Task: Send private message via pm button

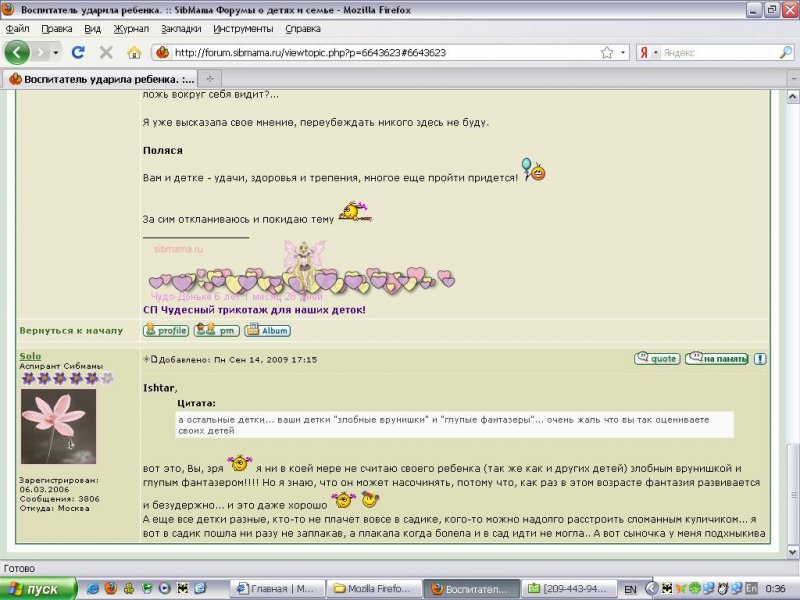Action: coord(216,330)
